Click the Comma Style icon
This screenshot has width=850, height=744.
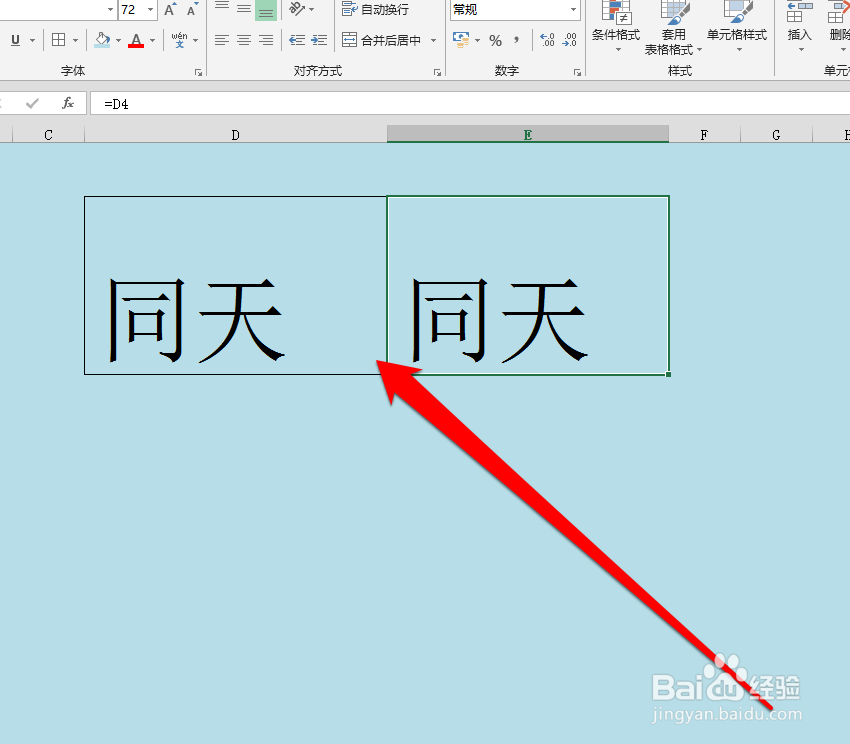click(x=515, y=40)
